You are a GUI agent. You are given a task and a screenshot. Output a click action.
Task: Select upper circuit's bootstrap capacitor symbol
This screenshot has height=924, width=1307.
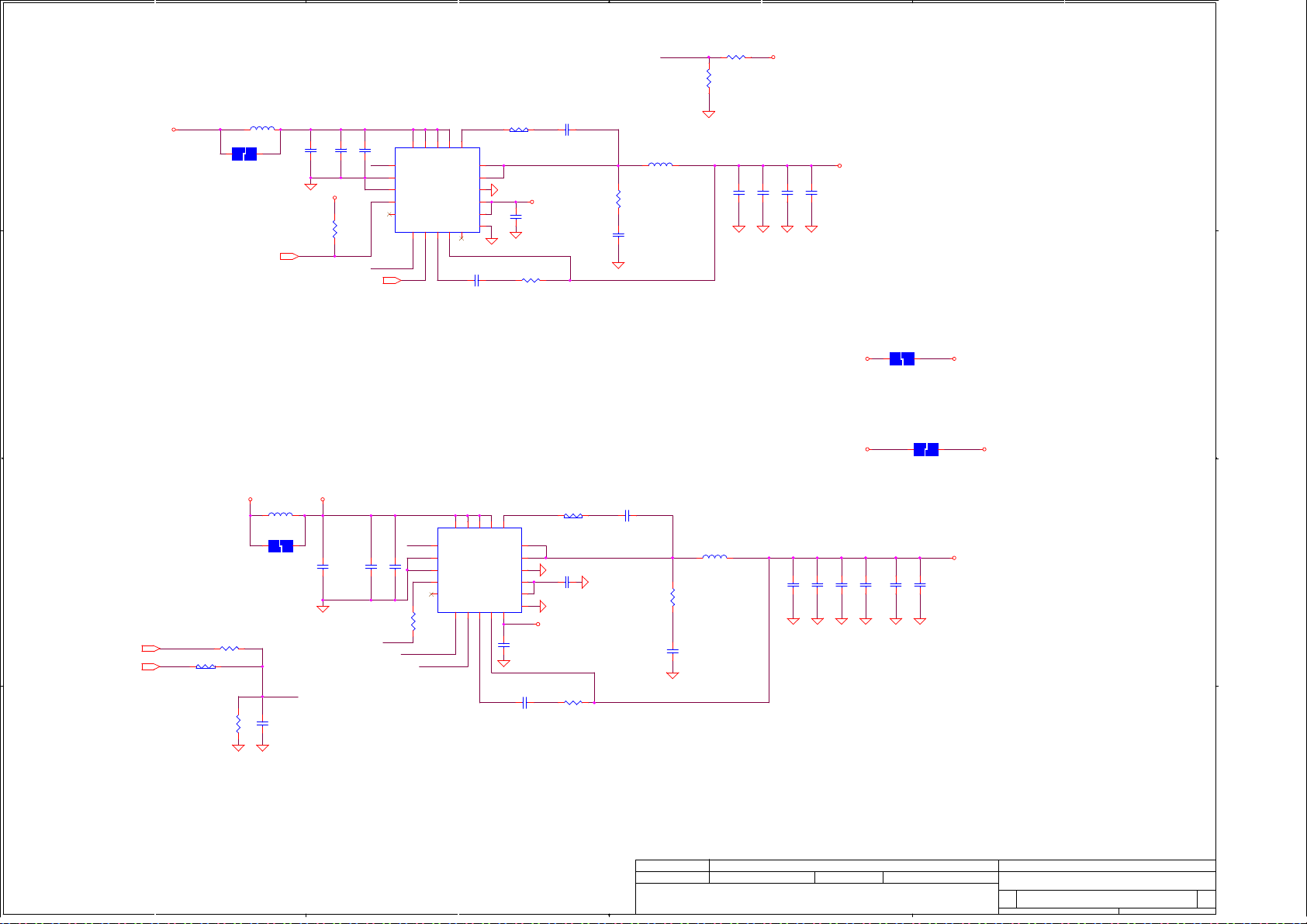coord(567,130)
